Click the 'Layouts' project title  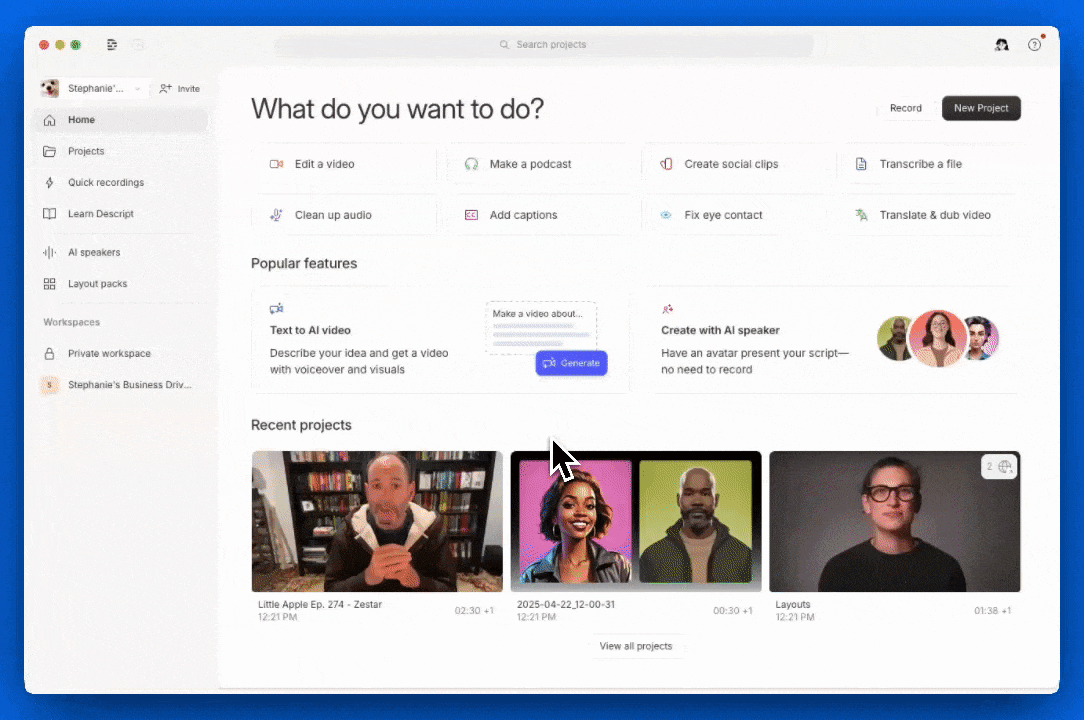[x=792, y=604]
